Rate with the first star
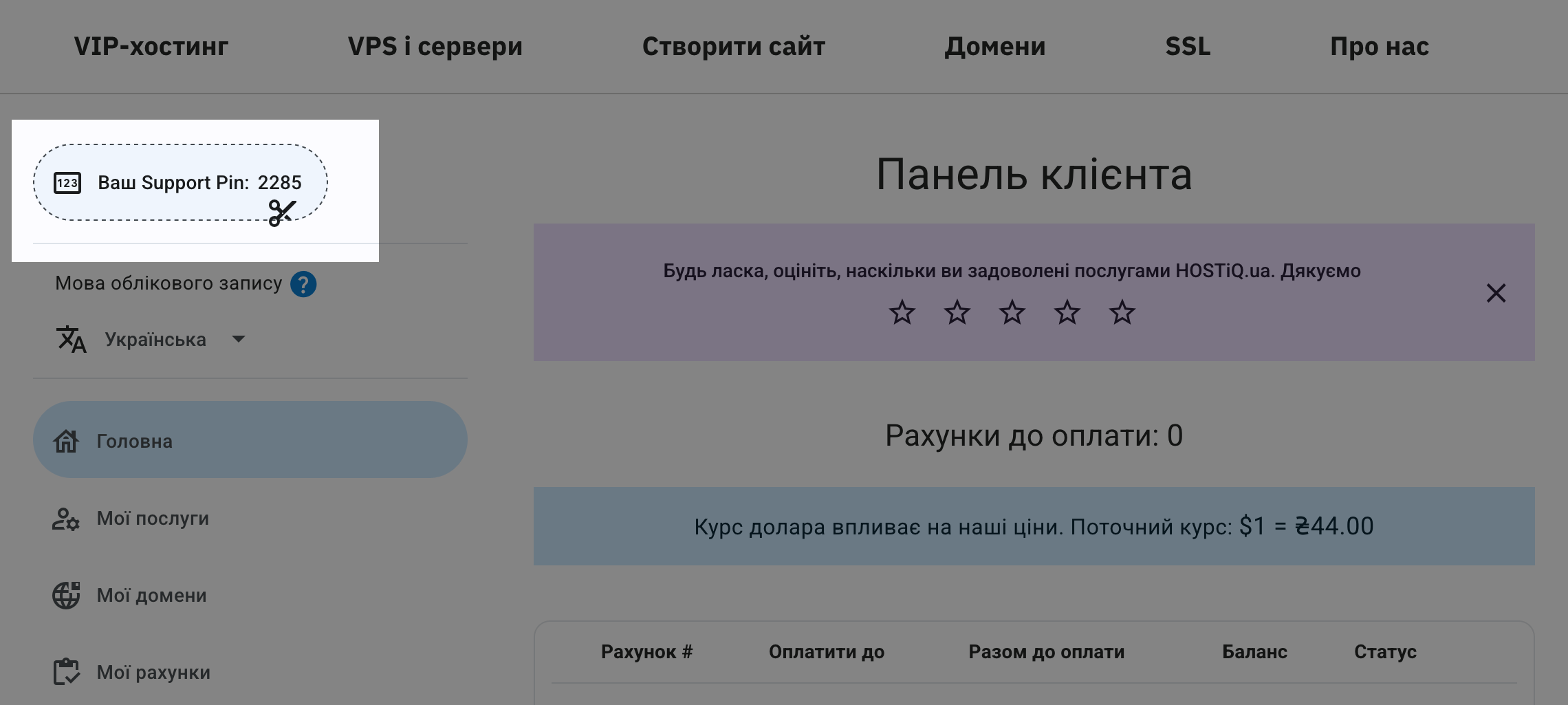Viewport: 1568px width, 705px height. (x=902, y=313)
